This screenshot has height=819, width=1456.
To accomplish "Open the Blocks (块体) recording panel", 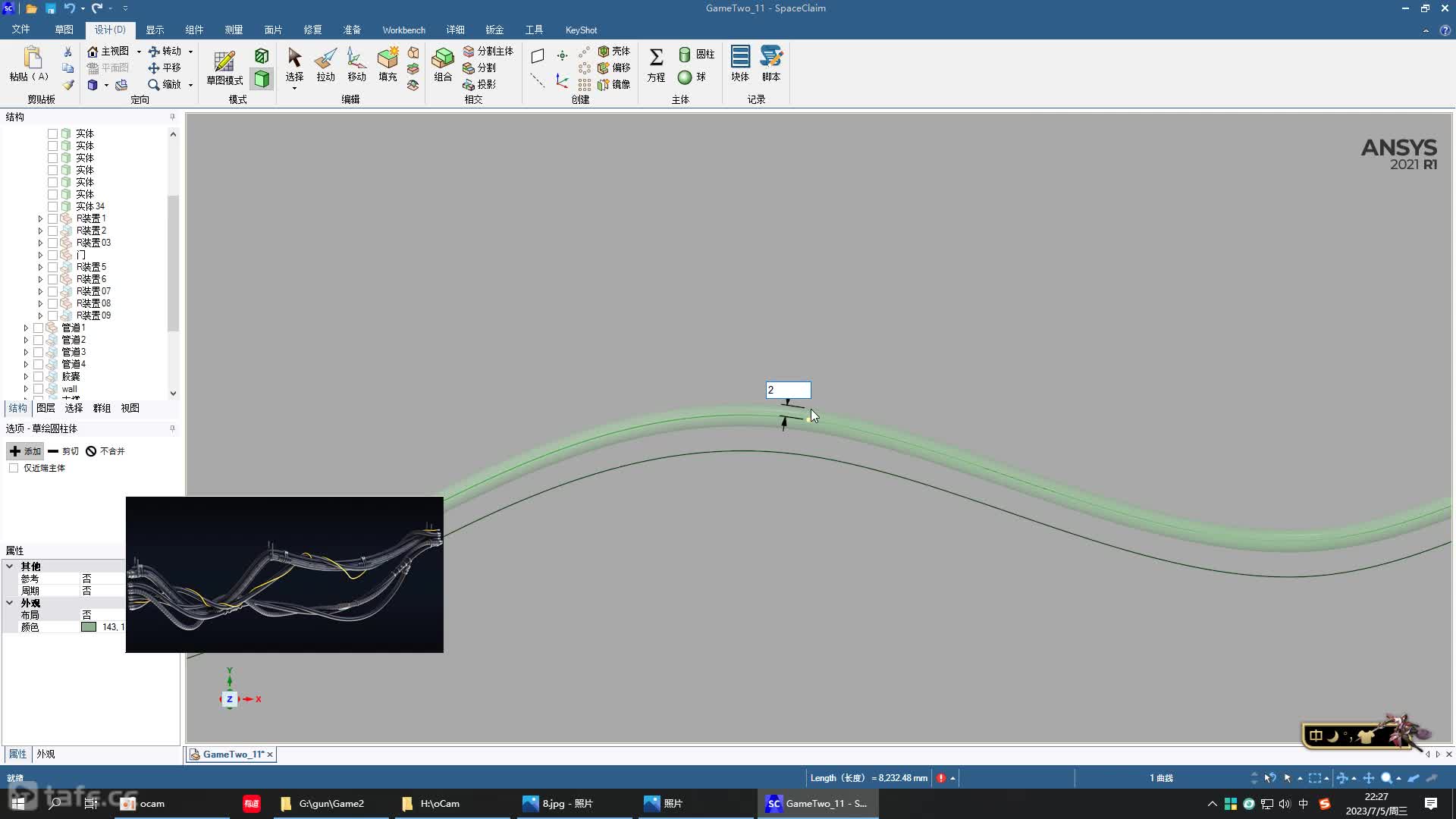I will pos(740,64).
